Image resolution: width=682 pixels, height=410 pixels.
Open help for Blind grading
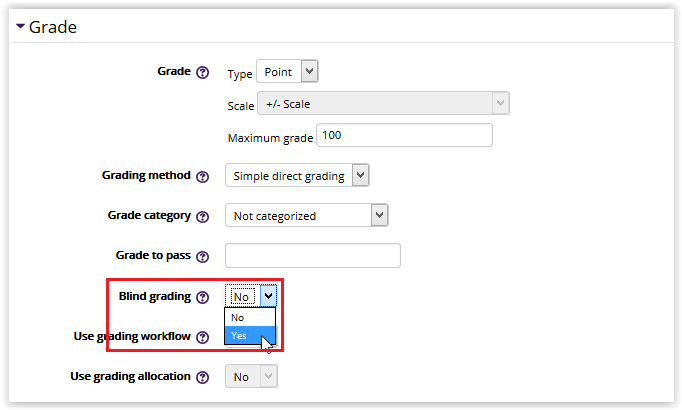click(x=202, y=297)
